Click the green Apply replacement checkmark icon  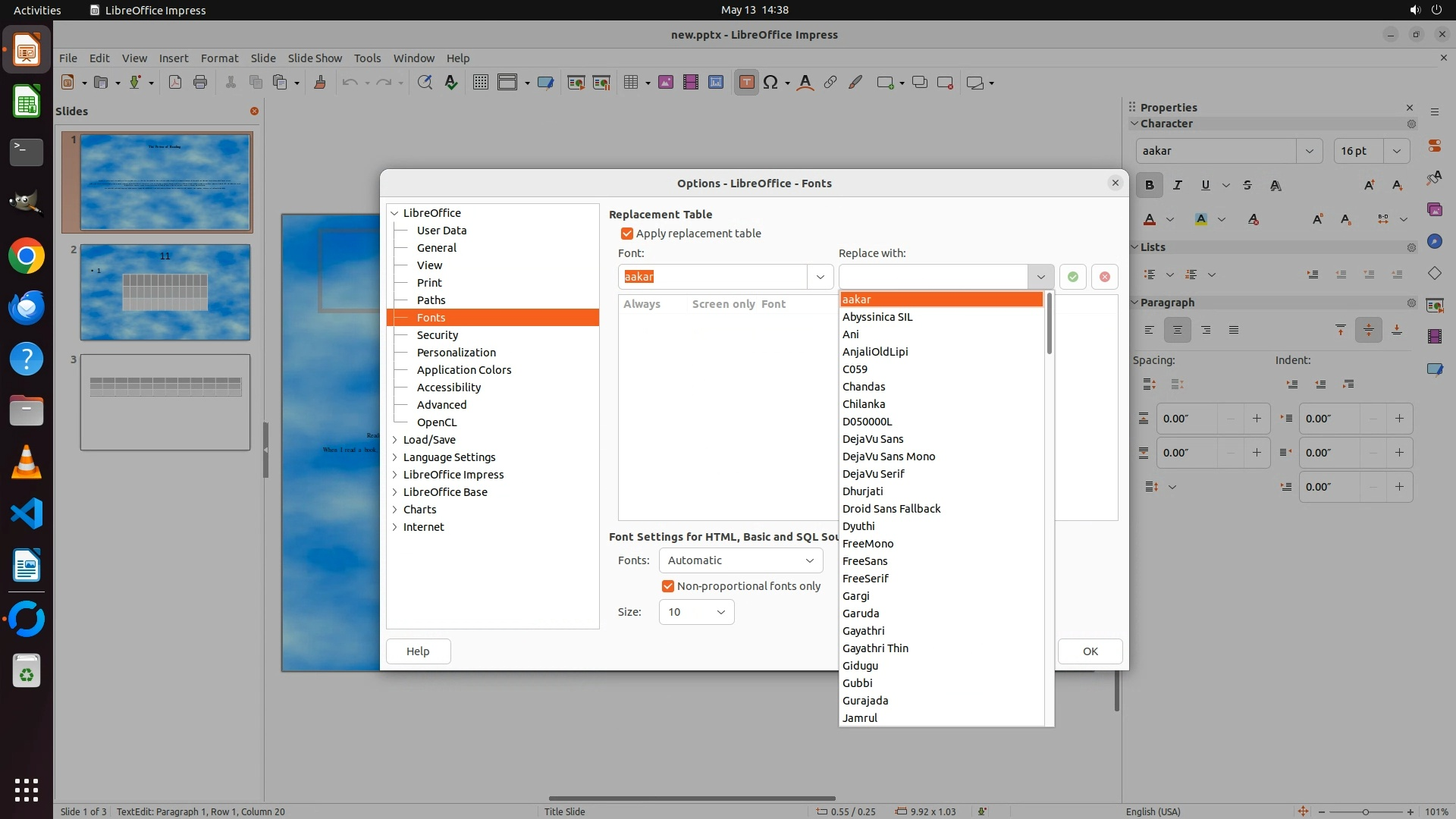coord(1072,277)
